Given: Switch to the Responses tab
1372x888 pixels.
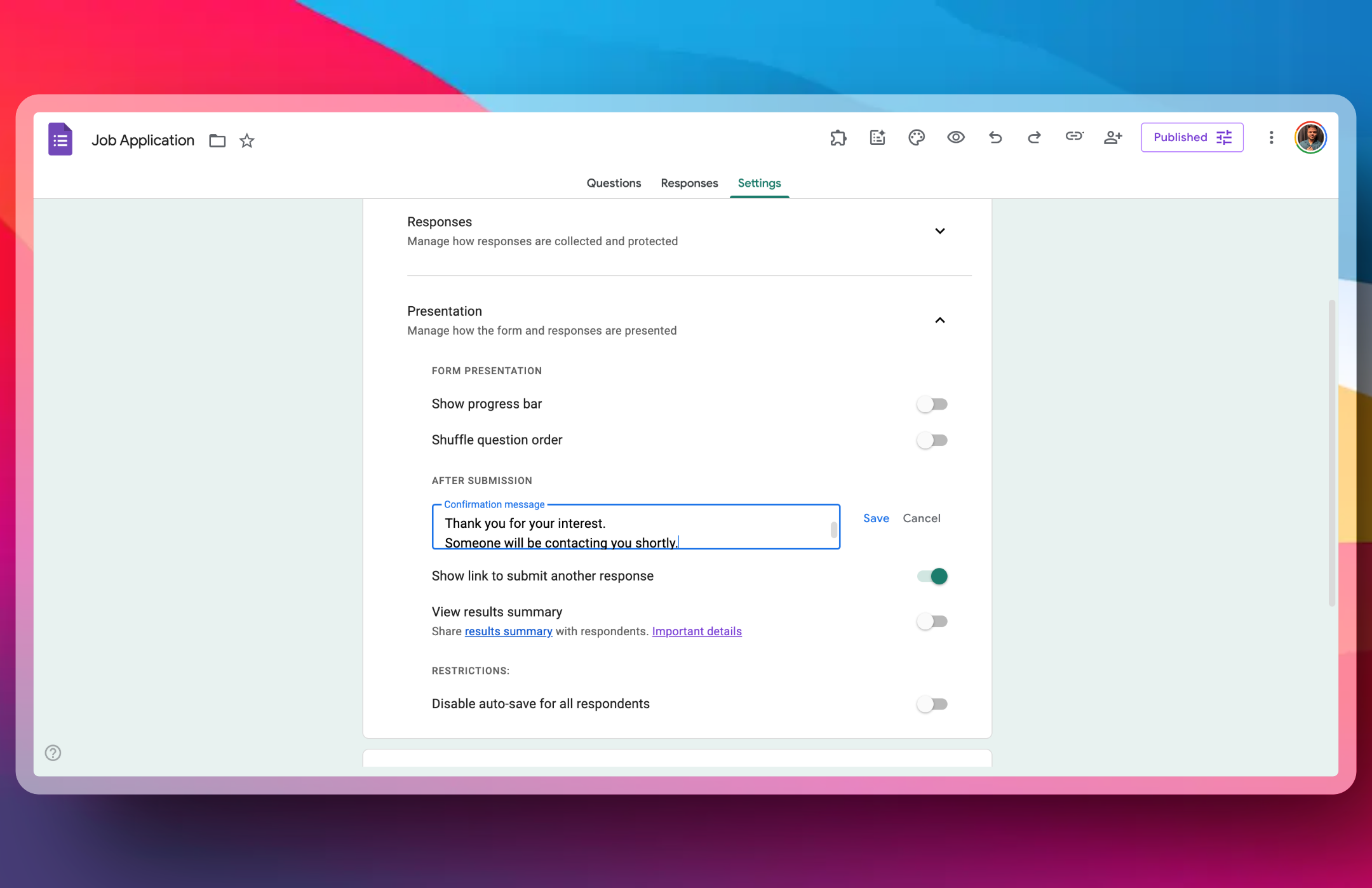Looking at the screenshot, I should 689,183.
